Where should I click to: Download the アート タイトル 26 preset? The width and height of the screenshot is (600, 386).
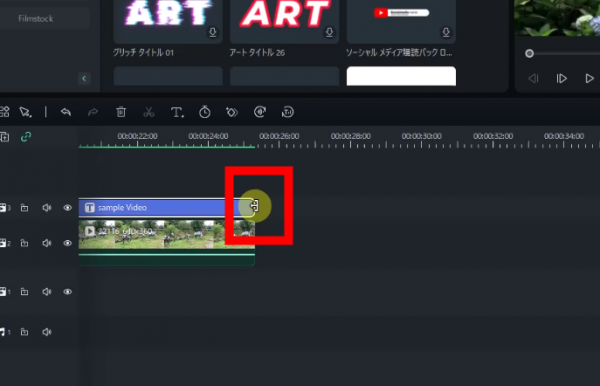point(329,32)
